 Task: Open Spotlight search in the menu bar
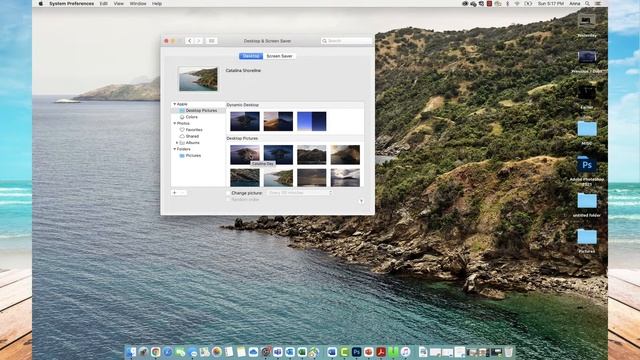(587, 4)
